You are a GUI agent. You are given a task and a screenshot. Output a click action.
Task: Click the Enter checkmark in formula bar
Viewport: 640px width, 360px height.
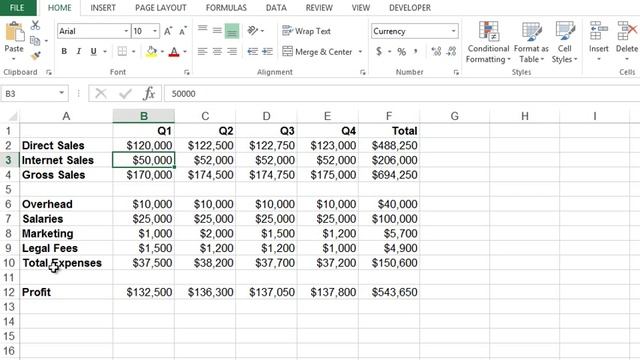point(125,93)
